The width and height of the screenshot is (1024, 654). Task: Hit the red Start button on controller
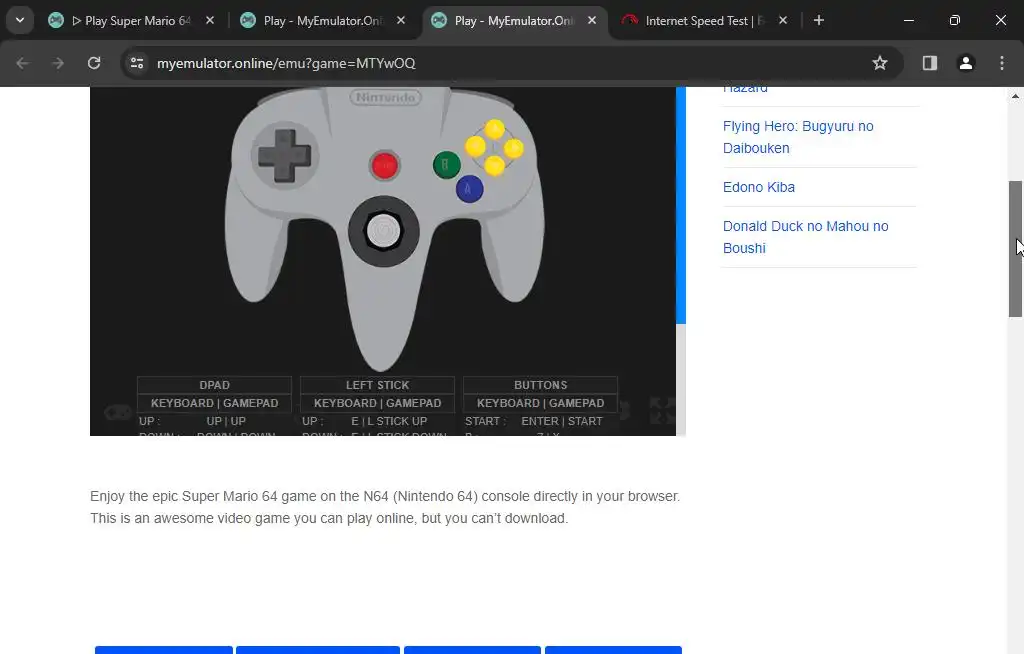click(385, 165)
